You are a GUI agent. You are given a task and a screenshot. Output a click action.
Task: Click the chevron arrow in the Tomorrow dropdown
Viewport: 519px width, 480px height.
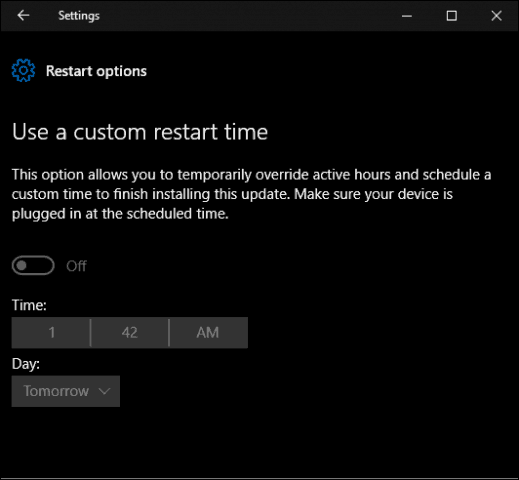[104, 391]
